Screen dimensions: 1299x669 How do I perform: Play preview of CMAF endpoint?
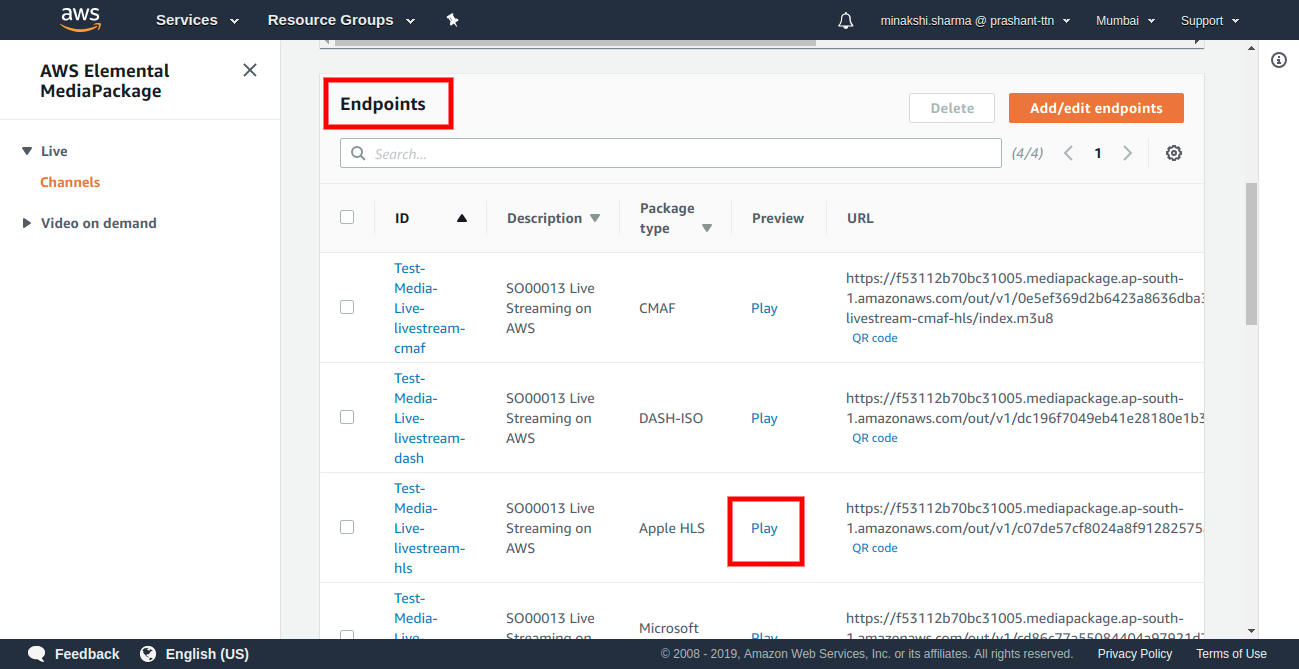(764, 308)
